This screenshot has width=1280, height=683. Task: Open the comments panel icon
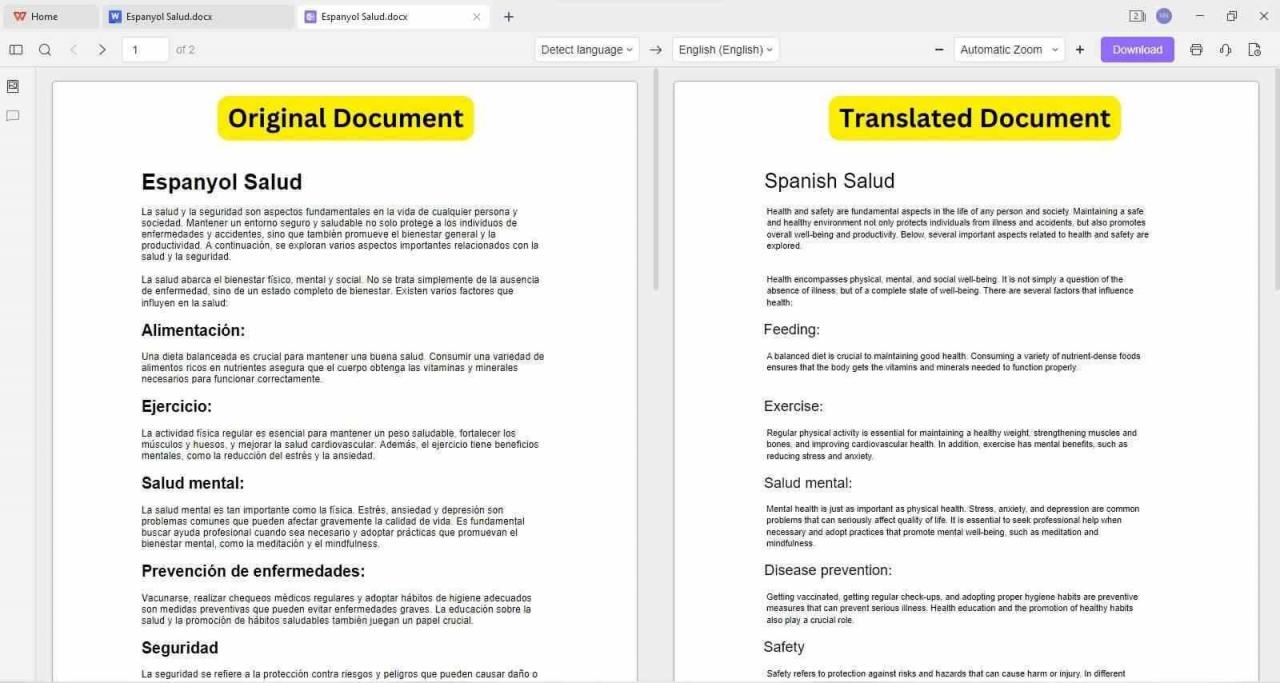coord(13,115)
